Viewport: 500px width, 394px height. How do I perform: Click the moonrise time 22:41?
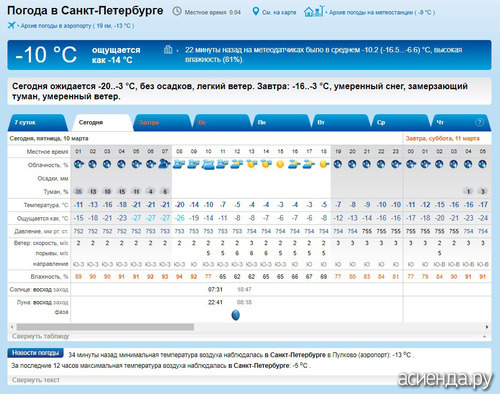click(215, 302)
